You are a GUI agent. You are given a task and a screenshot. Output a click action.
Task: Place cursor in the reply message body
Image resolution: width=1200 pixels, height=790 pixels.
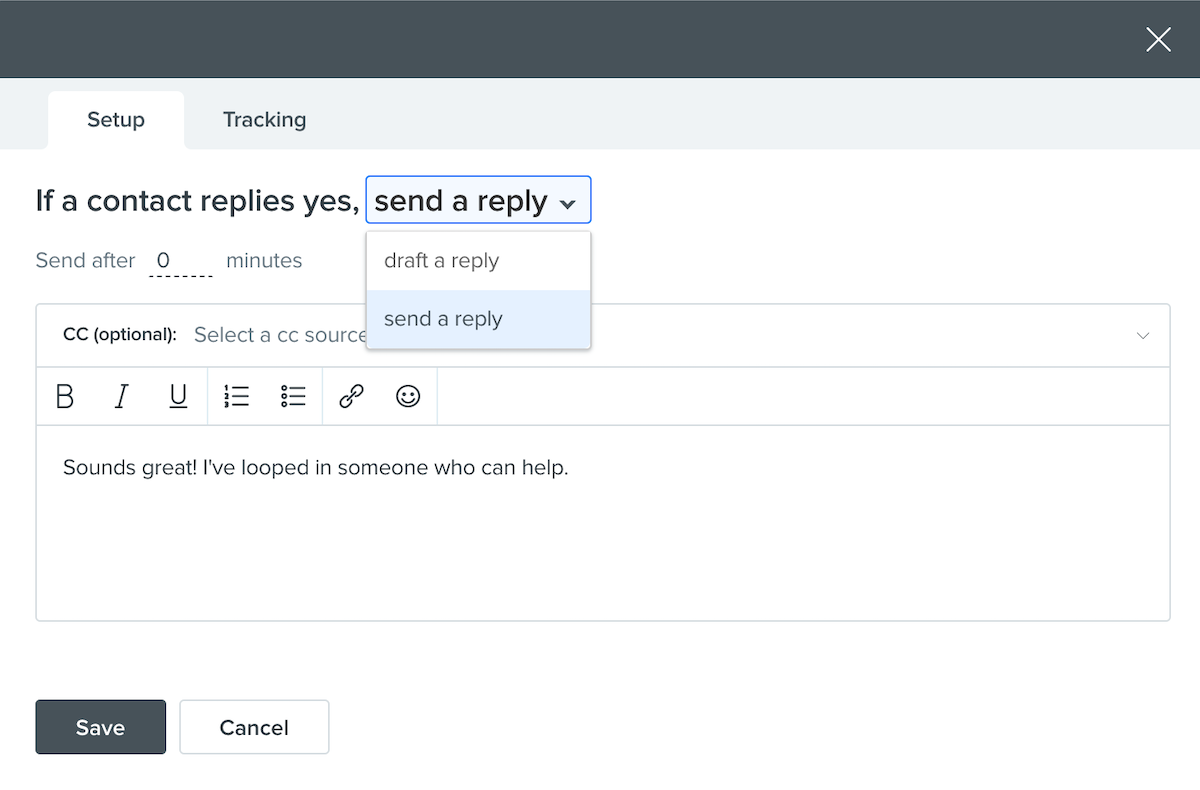tap(603, 523)
